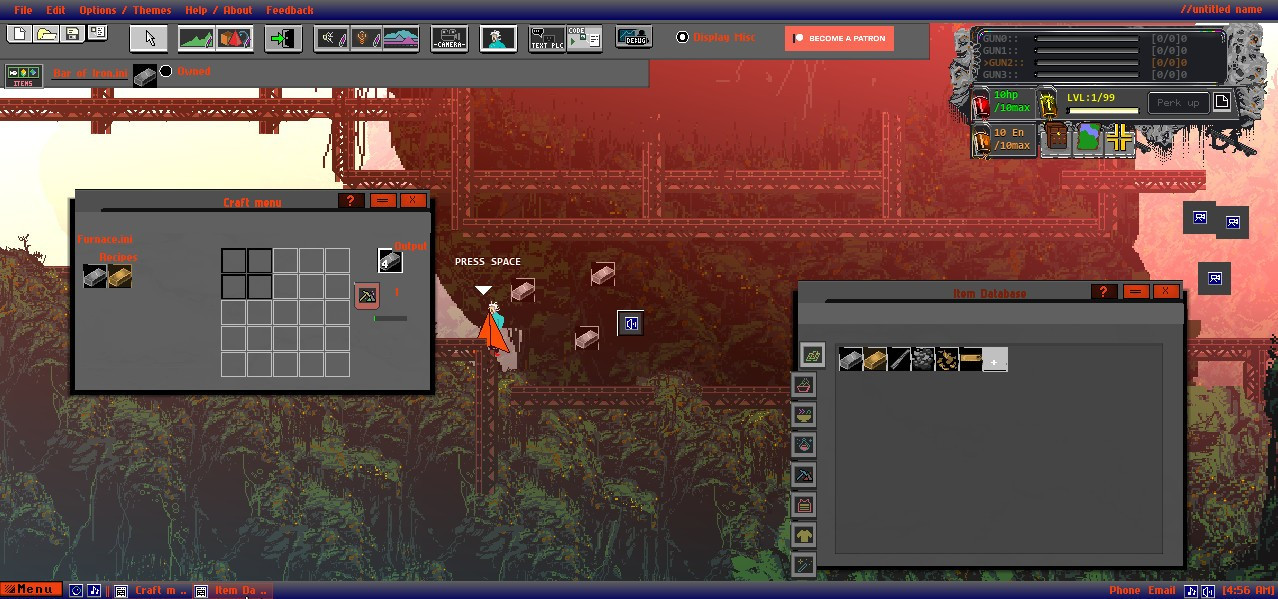Screen dimensions: 1278x599
Task: Open a file with the folder icon
Action: coord(46,34)
